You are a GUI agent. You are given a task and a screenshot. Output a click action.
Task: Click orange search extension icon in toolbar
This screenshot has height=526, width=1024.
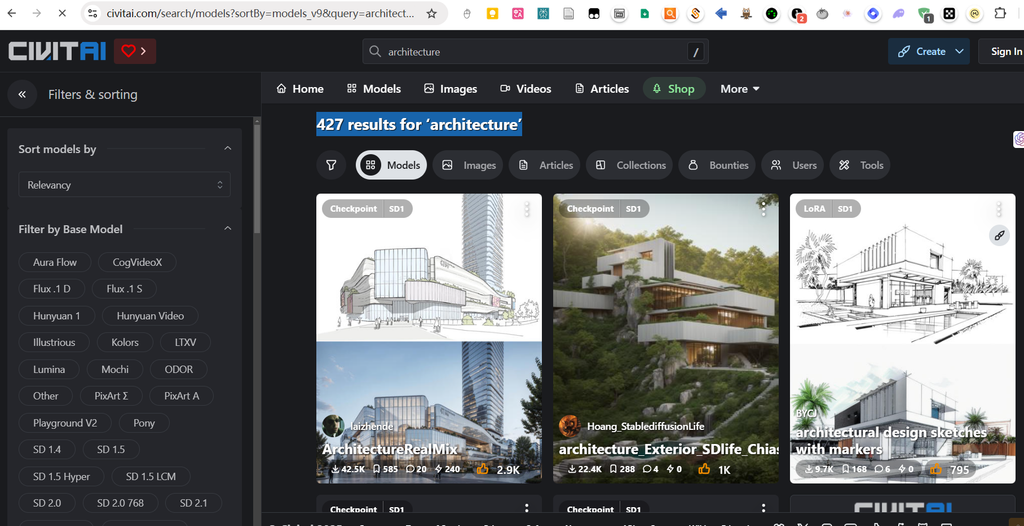(x=670, y=13)
